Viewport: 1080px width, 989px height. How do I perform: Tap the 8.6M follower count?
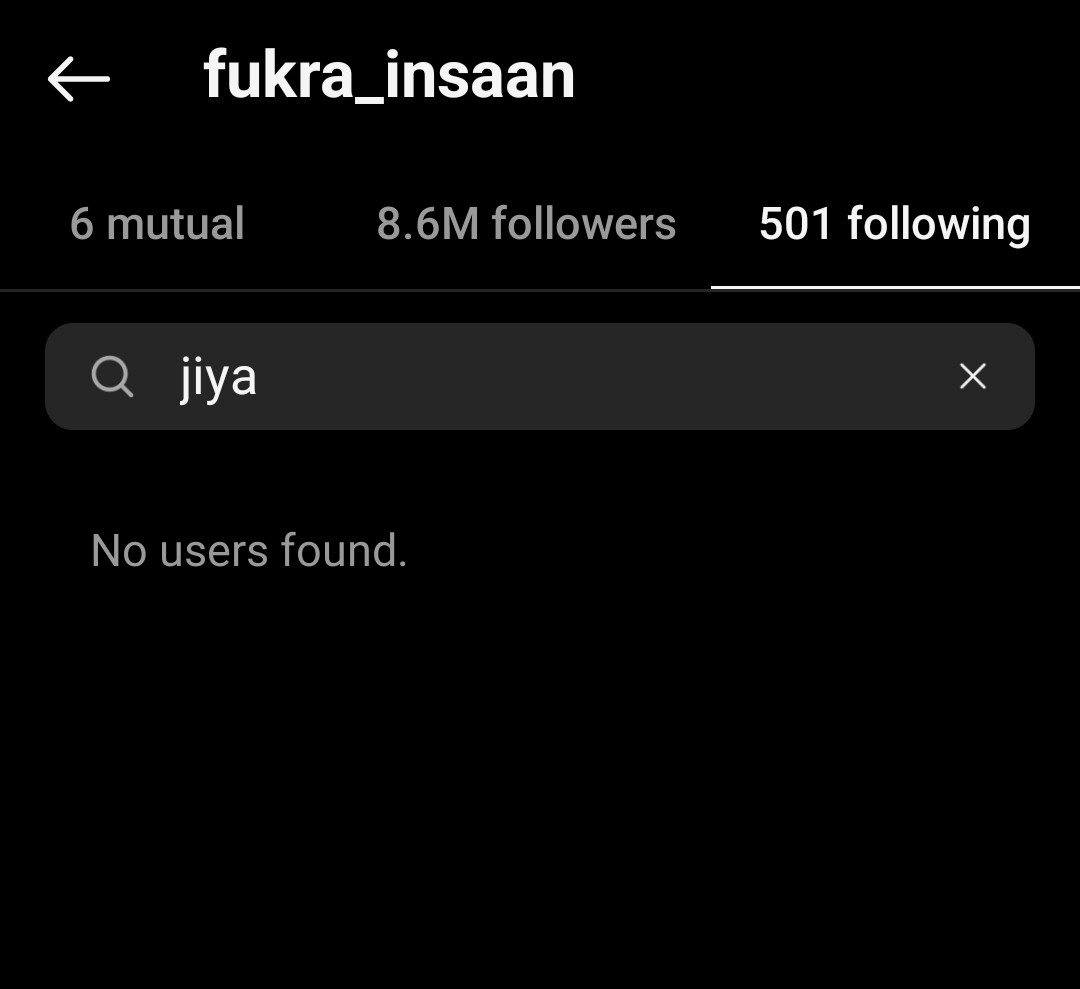click(x=428, y=224)
